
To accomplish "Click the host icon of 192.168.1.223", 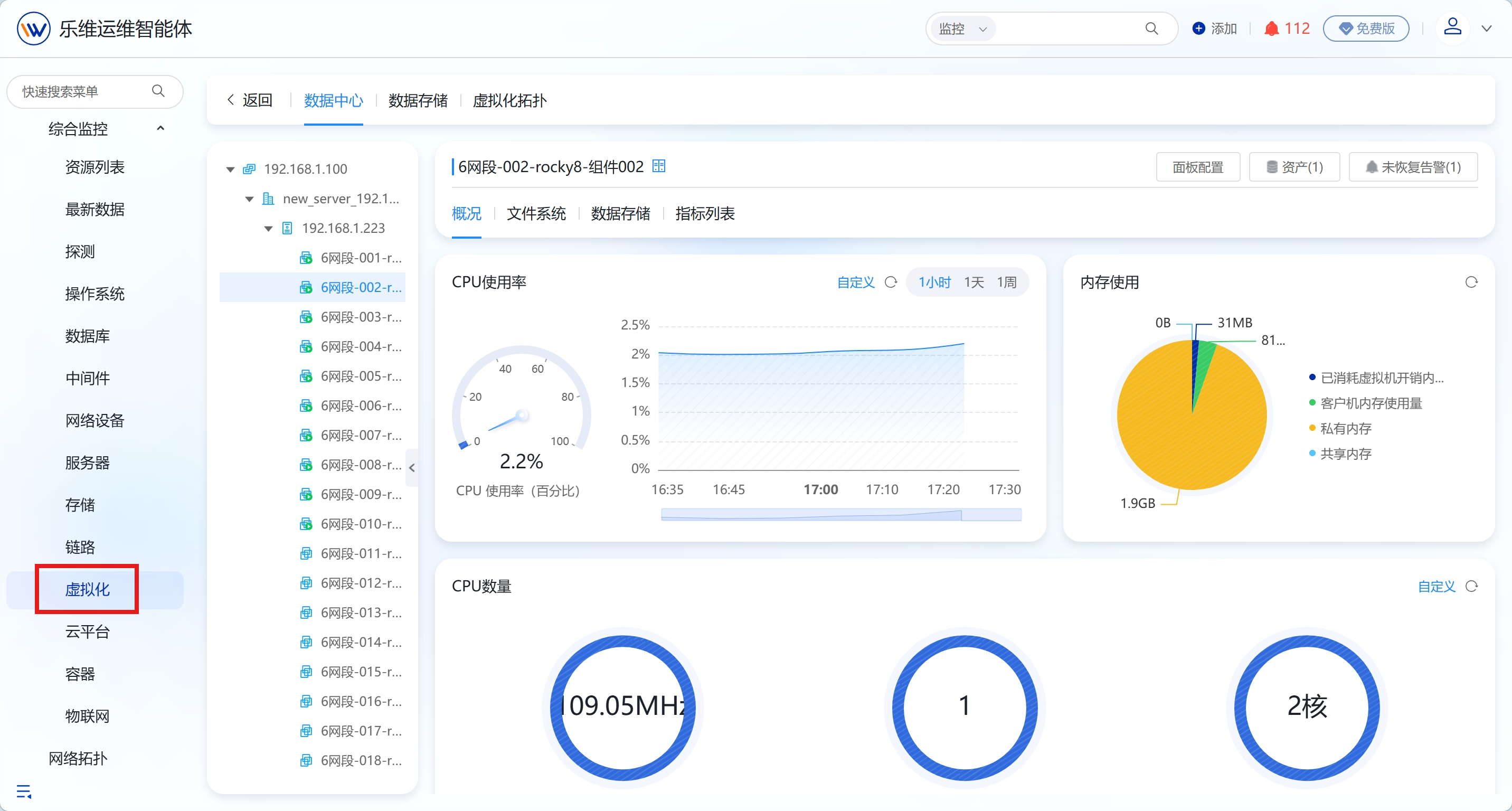I will coord(287,228).
